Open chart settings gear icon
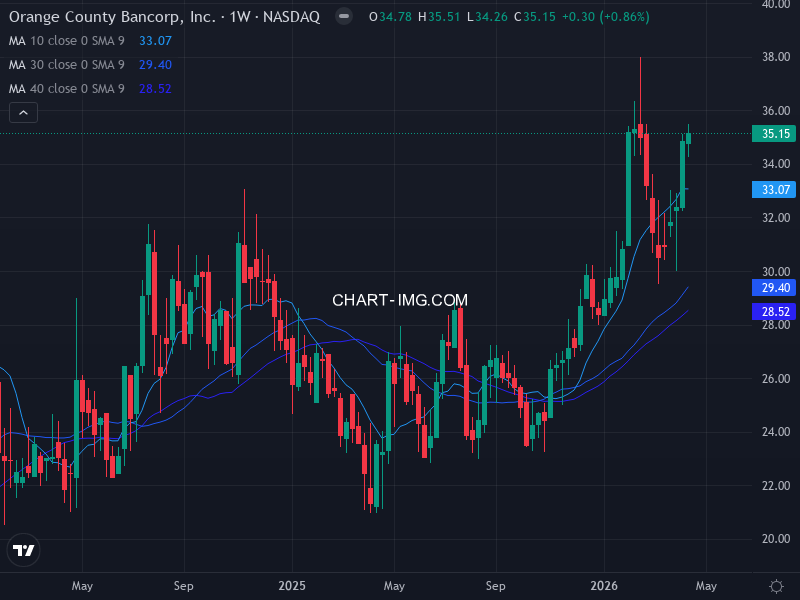The image size is (800, 600). coord(776,586)
